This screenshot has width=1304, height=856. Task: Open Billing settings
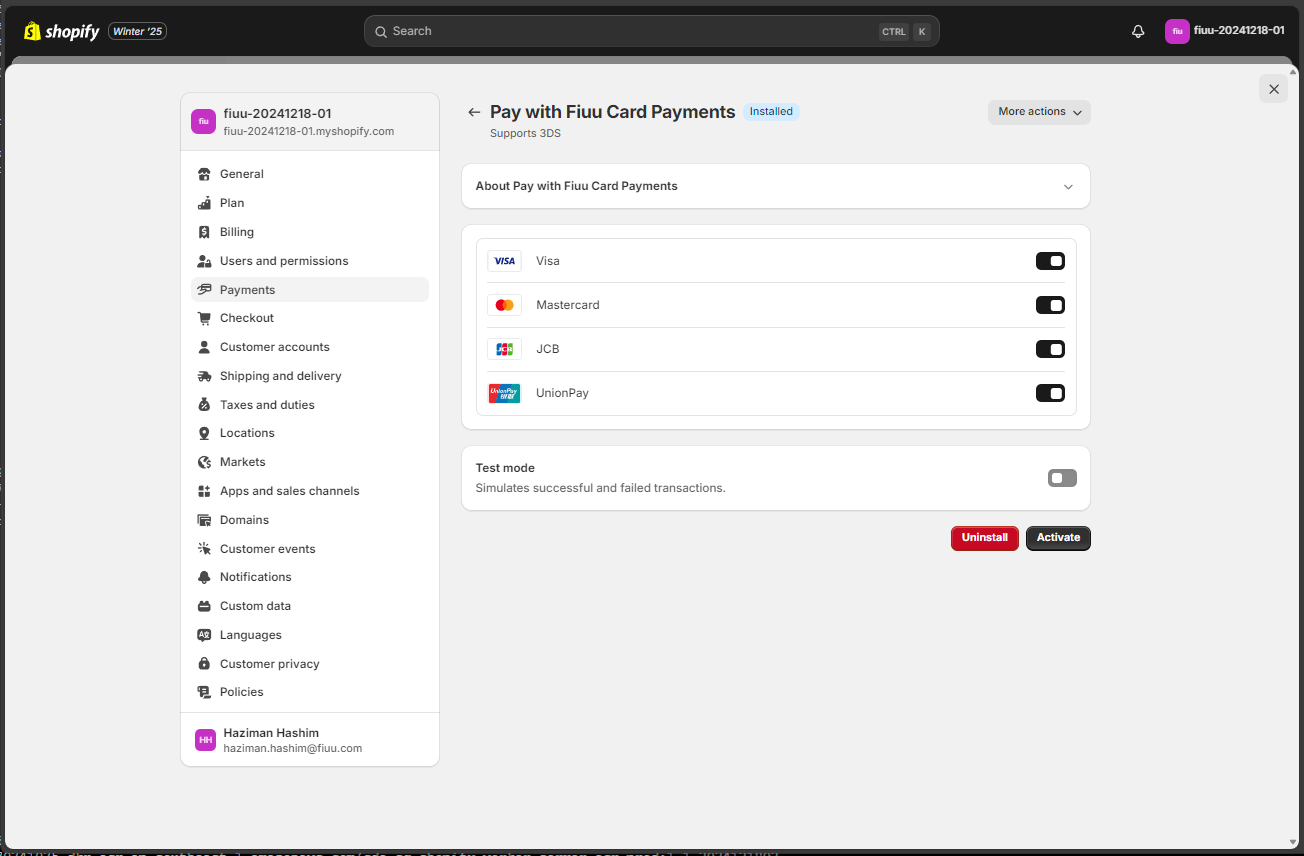(310, 232)
